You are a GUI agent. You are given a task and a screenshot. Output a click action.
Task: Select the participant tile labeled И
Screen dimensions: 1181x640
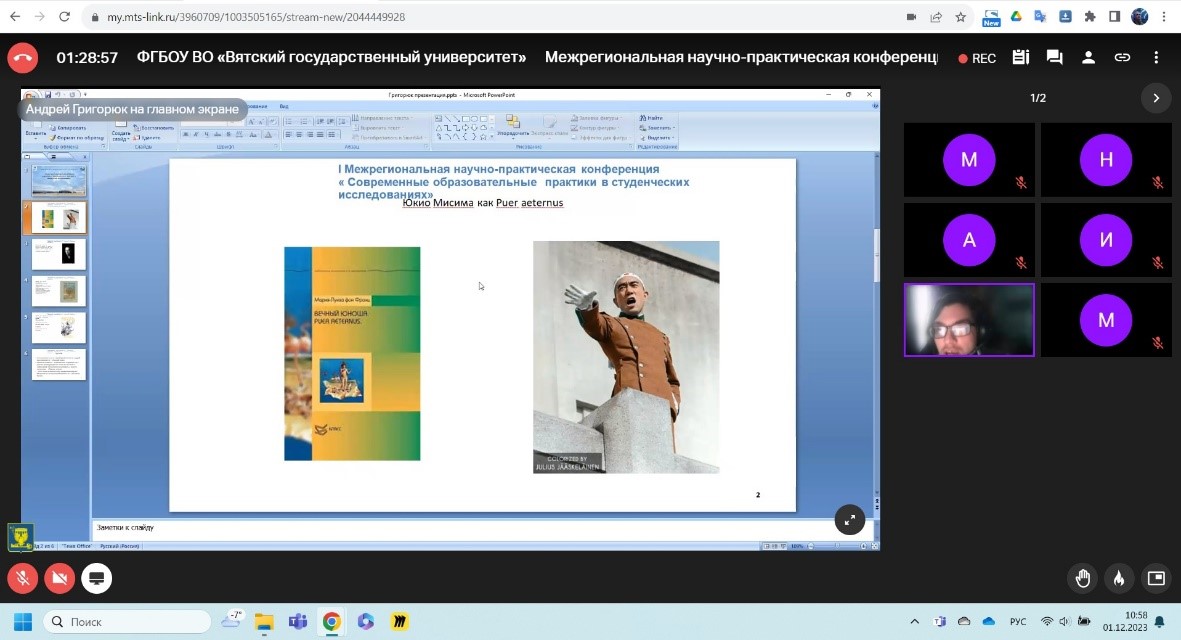pyautogui.click(x=1106, y=239)
